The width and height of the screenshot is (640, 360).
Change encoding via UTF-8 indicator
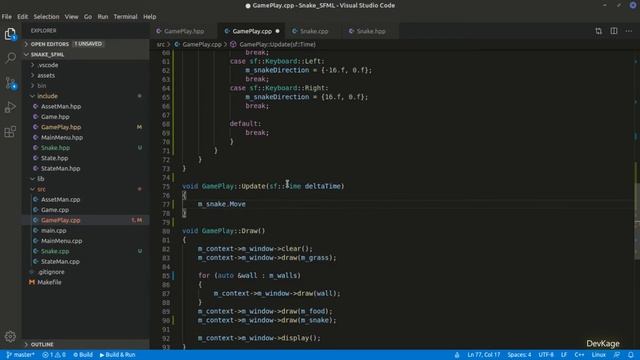[x=546, y=355]
